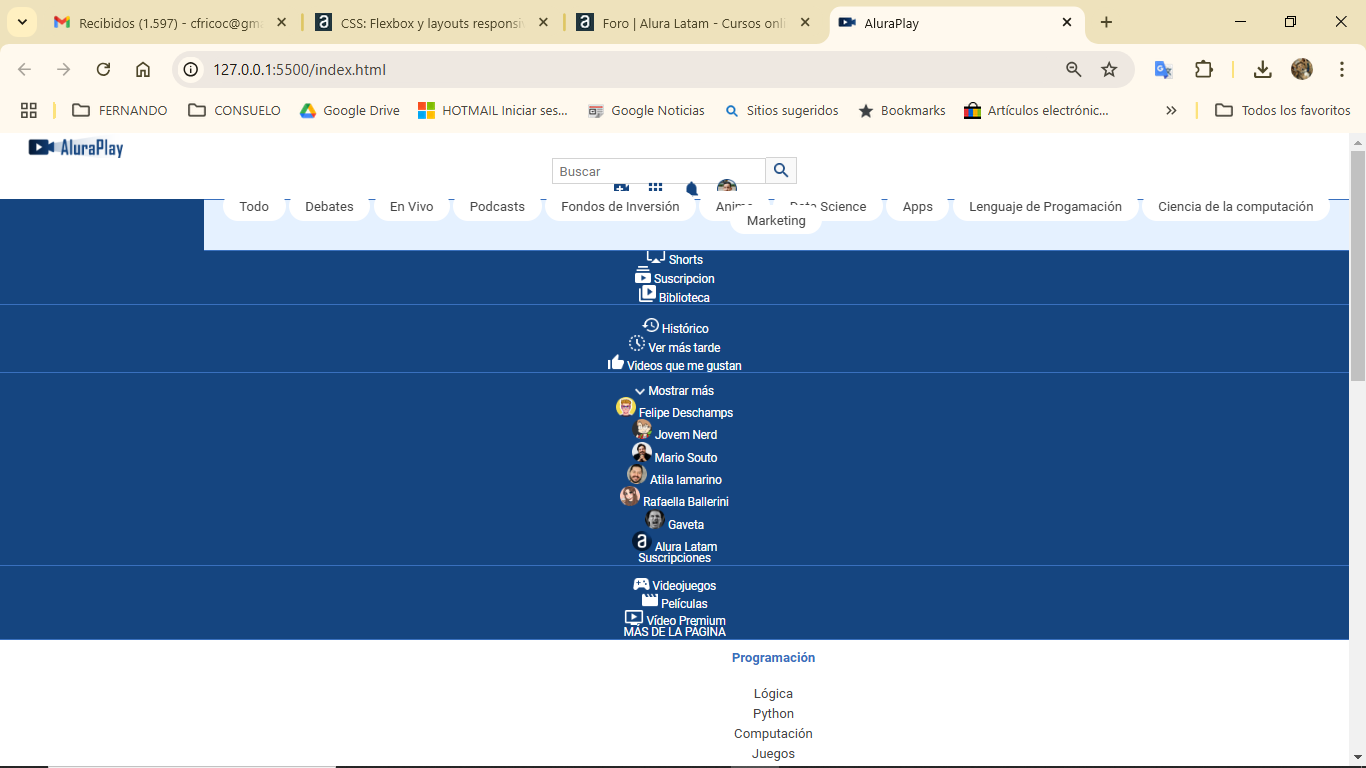Select the Podcasts category pill
The image size is (1366, 768).
pyautogui.click(x=497, y=206)
